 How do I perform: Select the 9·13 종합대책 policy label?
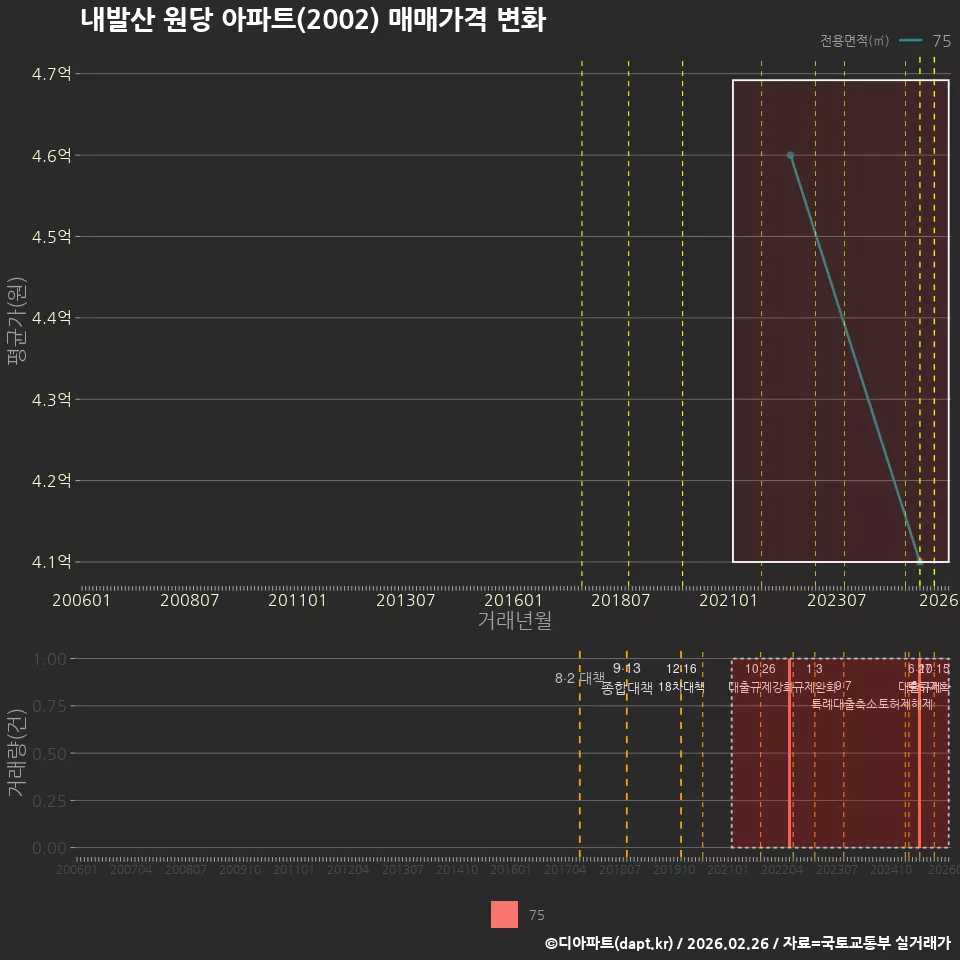point(627,678)
